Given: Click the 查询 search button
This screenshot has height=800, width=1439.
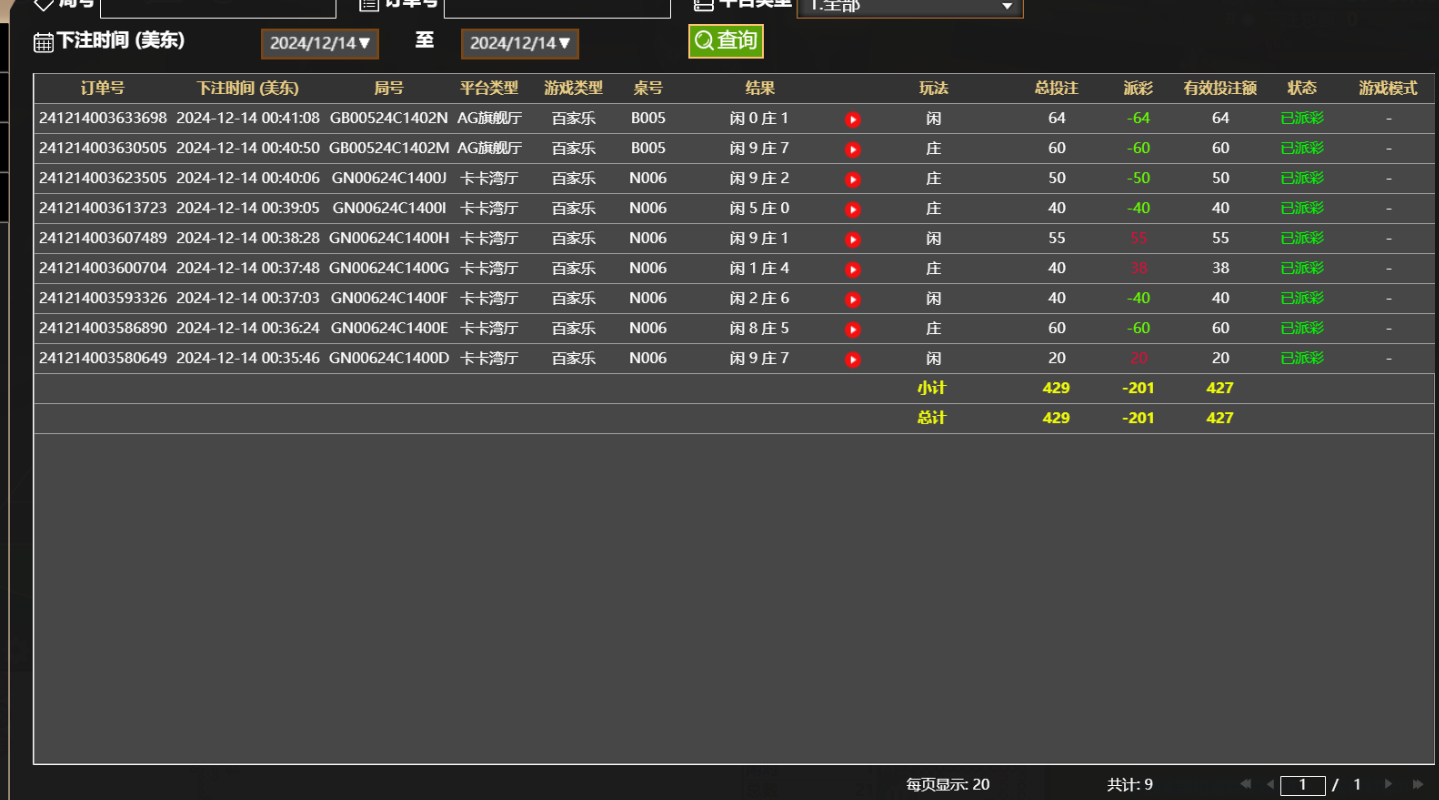Looking at the screenshot, I should tap(725, 41).
